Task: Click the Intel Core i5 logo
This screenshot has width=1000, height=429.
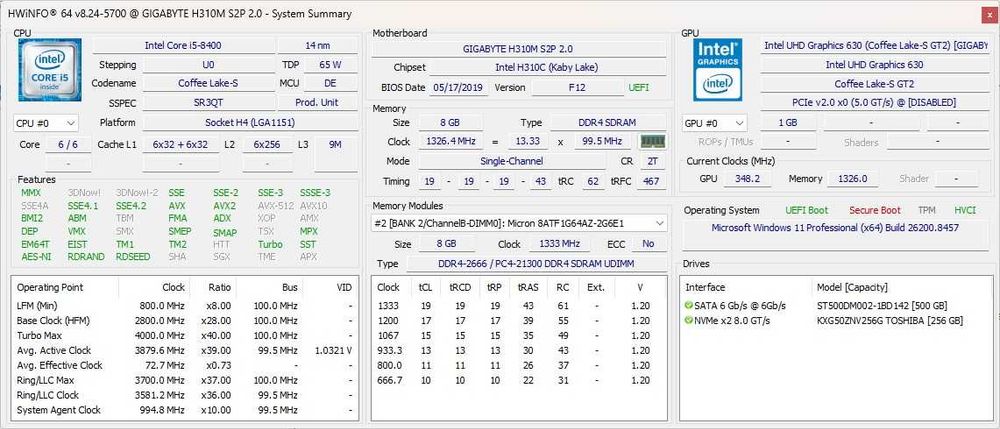Action: pos(49,69)
